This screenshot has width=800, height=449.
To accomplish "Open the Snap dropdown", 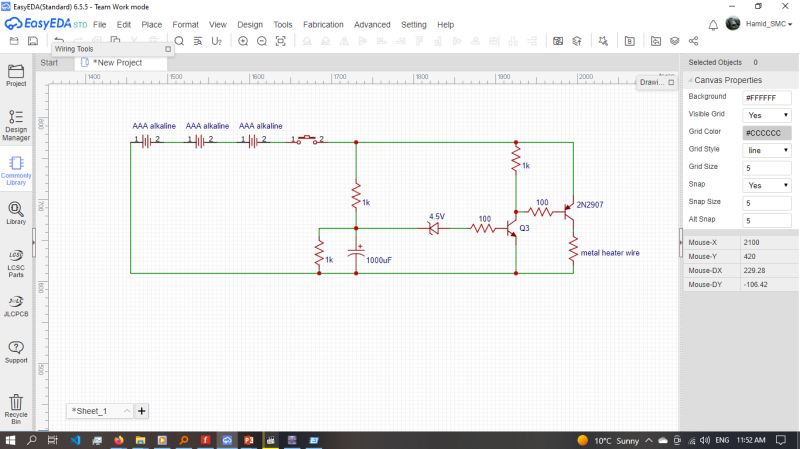I will [767, 185].
